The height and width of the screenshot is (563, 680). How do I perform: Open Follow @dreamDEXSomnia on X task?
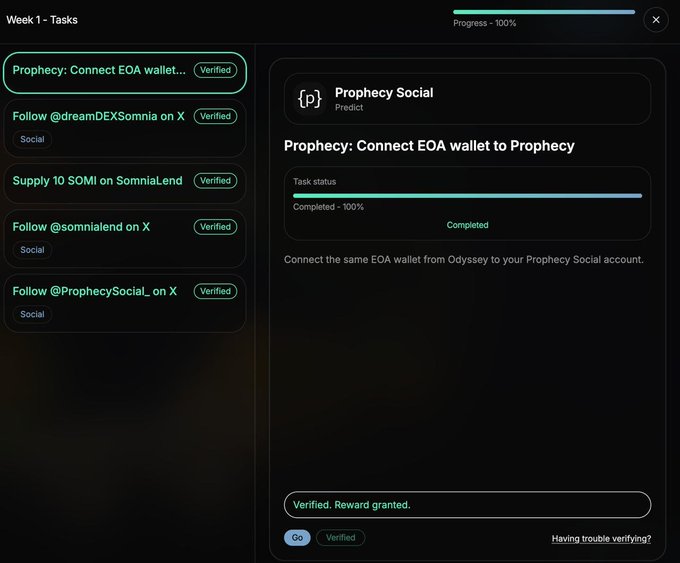(x=125, y=128)
